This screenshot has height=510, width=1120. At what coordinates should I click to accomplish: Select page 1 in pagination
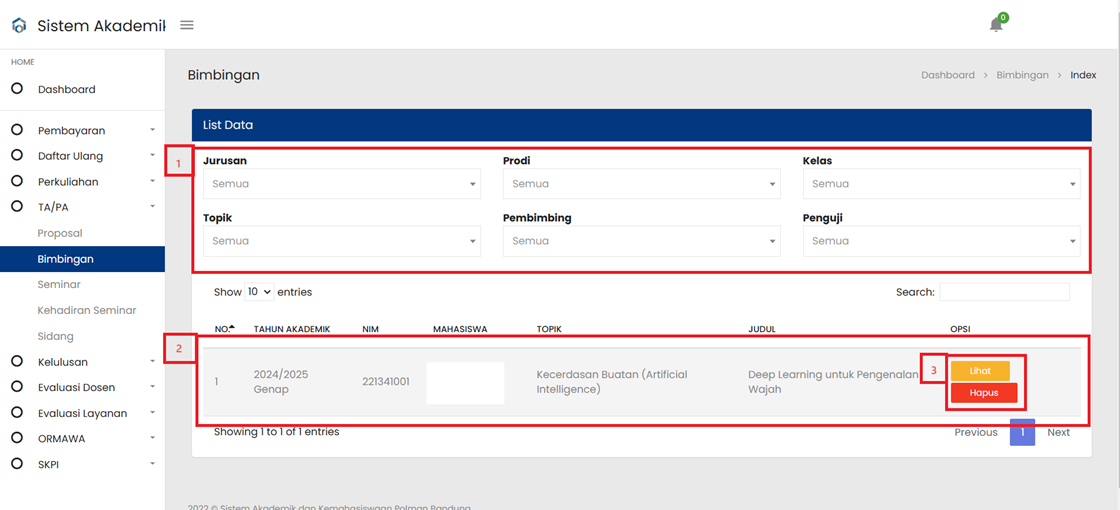tap(1022, 432)
